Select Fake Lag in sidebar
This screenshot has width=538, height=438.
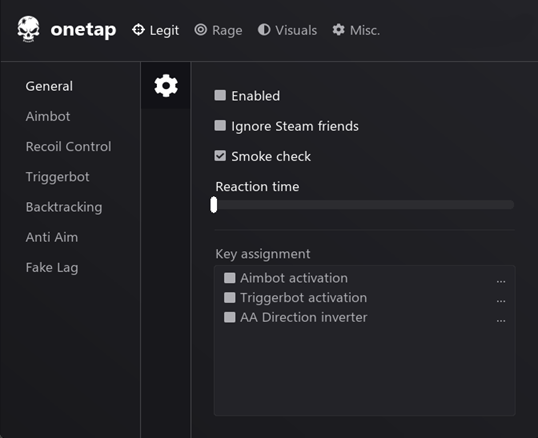click(x=52, y=268)
